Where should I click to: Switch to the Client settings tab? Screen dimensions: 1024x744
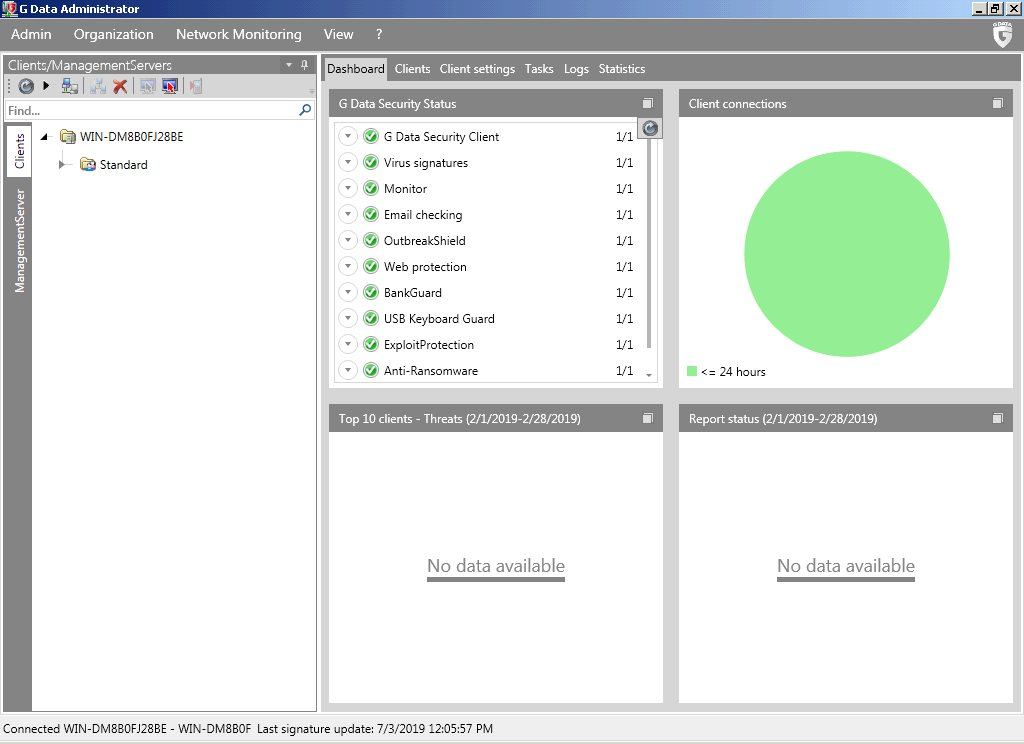click(x=477, y=69)
